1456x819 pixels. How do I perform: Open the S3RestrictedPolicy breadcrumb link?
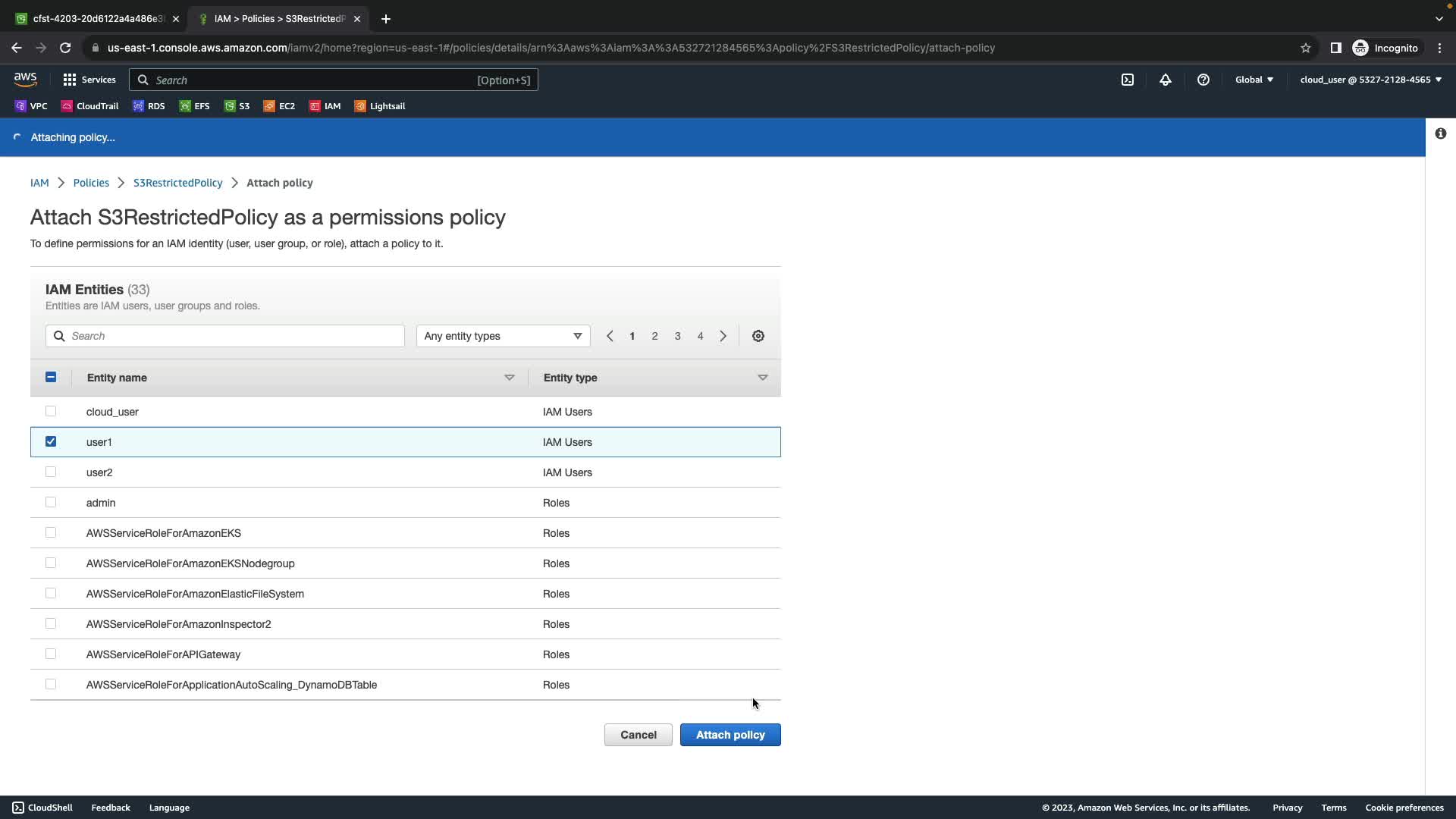pos(177,183)
